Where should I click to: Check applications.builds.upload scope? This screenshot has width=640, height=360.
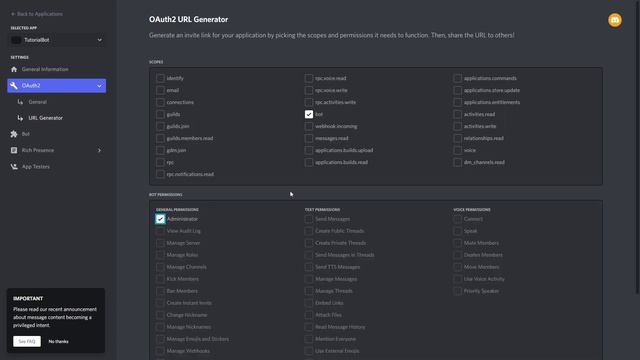click(309, 150)
